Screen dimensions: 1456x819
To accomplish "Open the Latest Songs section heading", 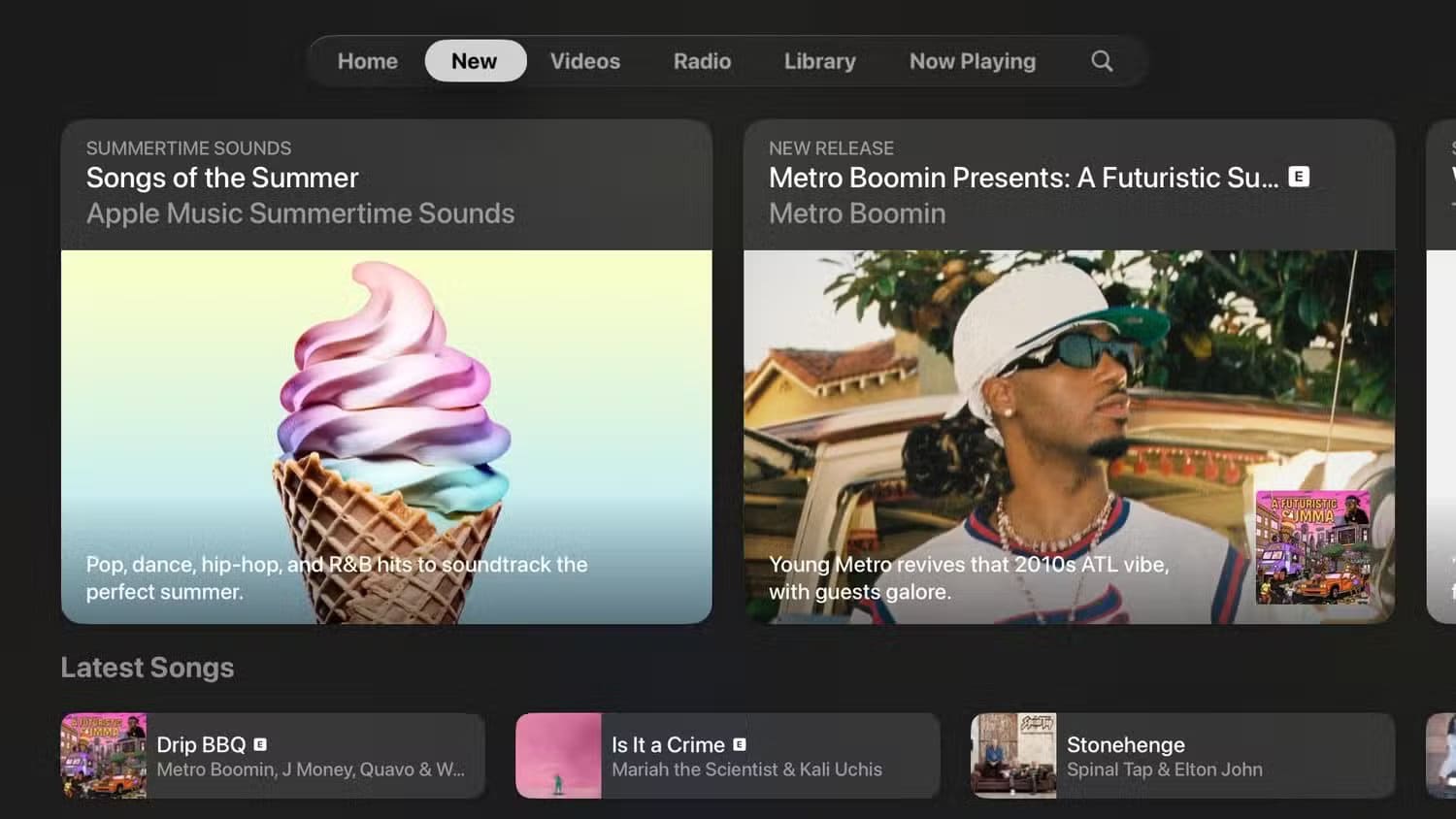I will pos(148,668).
